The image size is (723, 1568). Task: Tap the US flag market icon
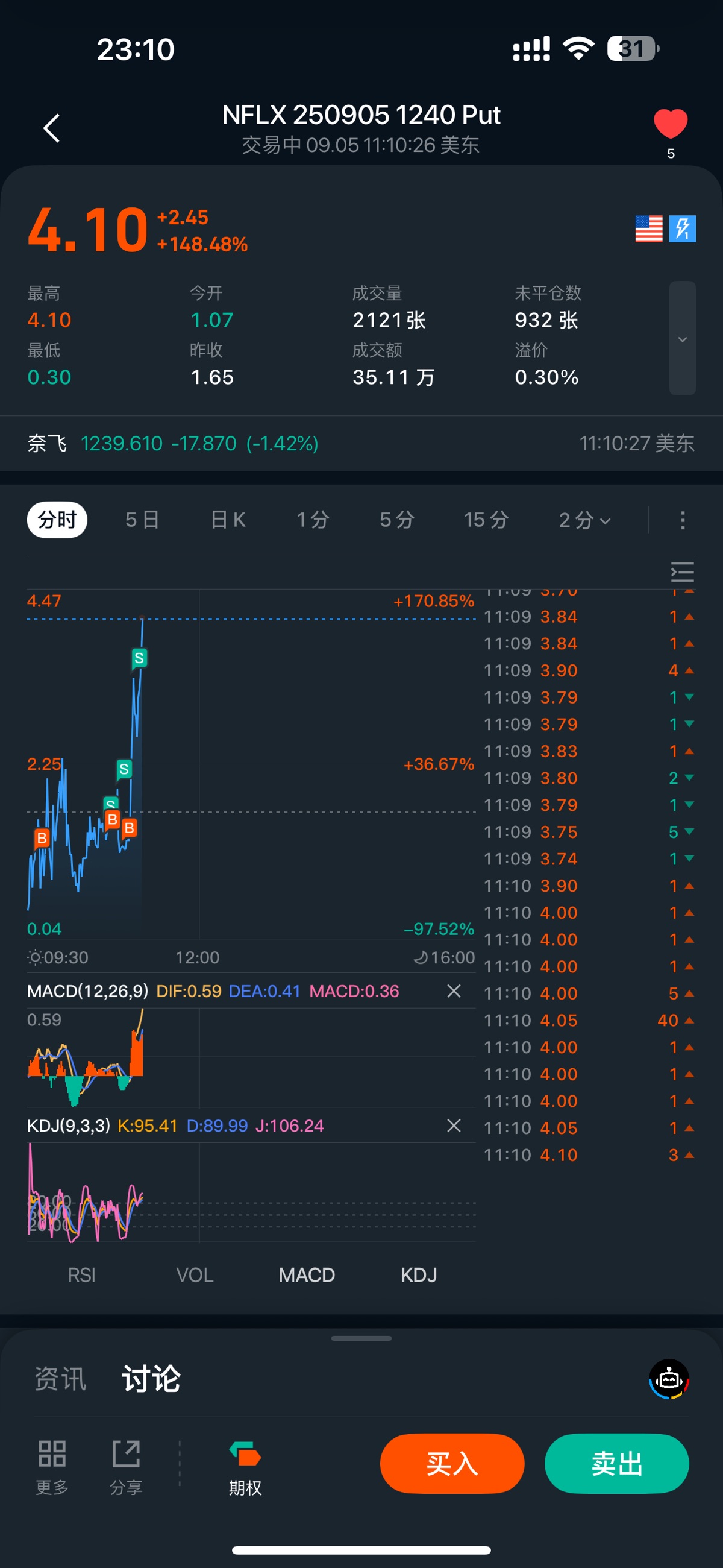pos(648,229)
